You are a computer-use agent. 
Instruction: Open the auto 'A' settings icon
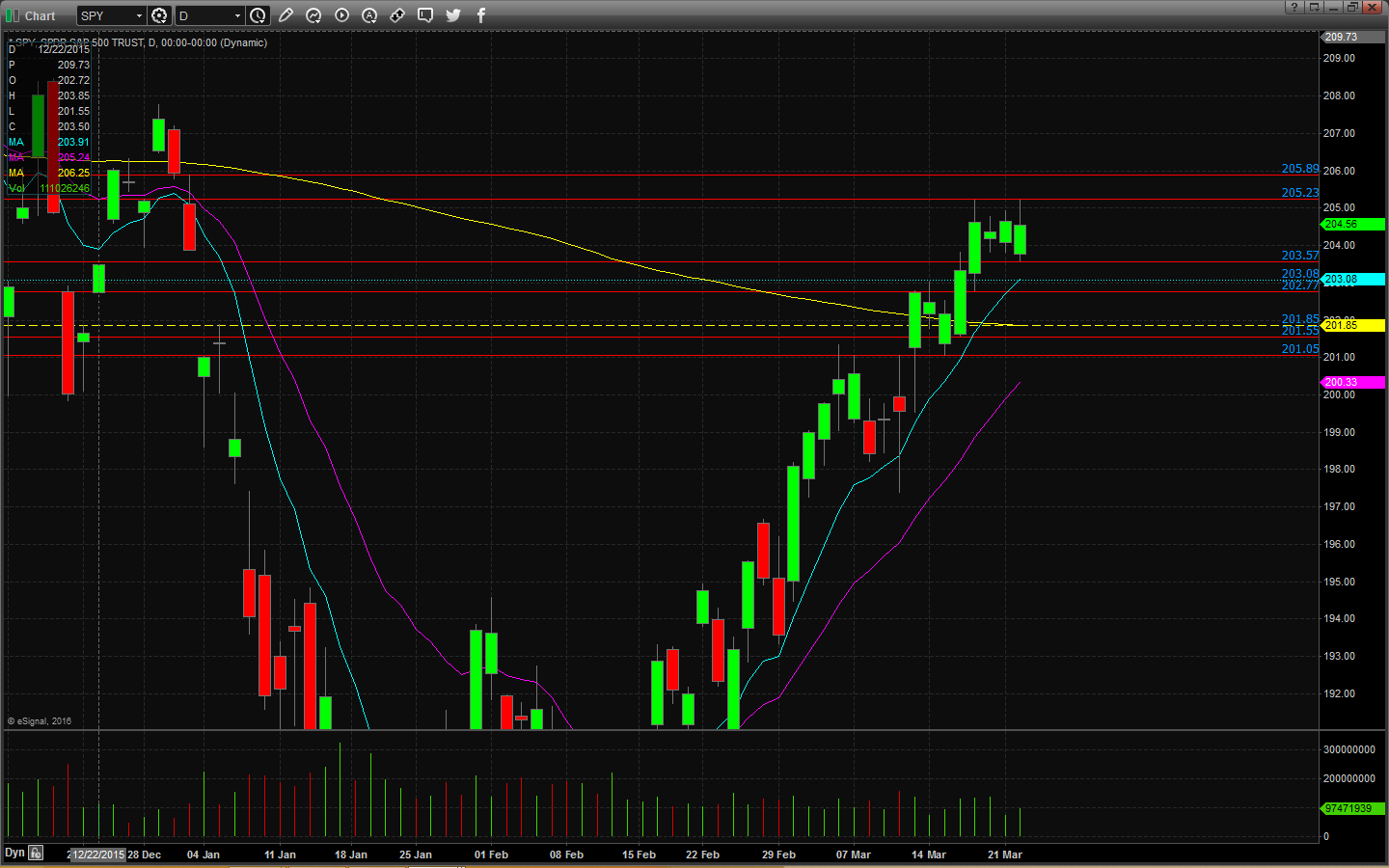click(369, 15)
